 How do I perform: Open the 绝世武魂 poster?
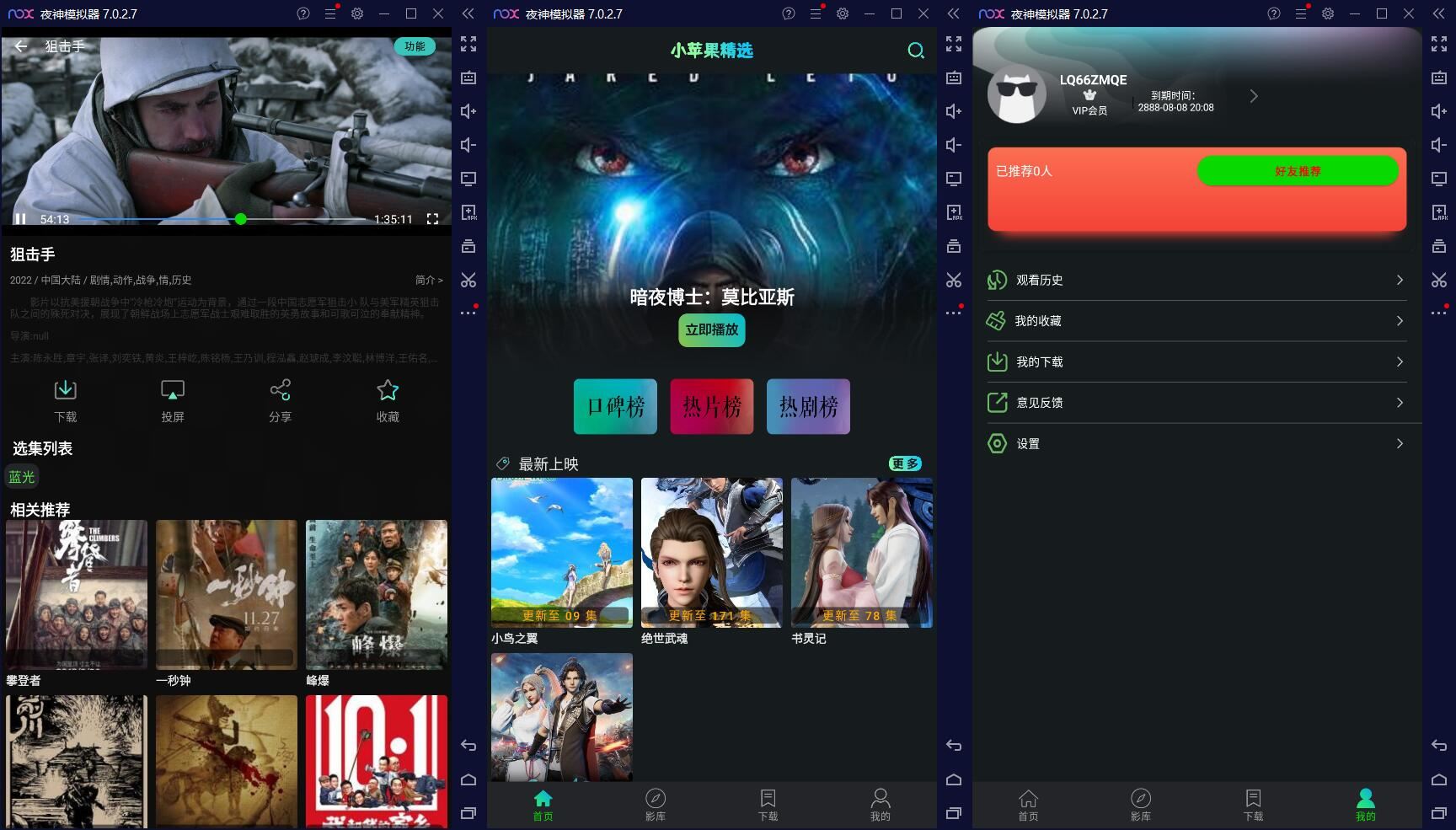(x=712, y=553)
